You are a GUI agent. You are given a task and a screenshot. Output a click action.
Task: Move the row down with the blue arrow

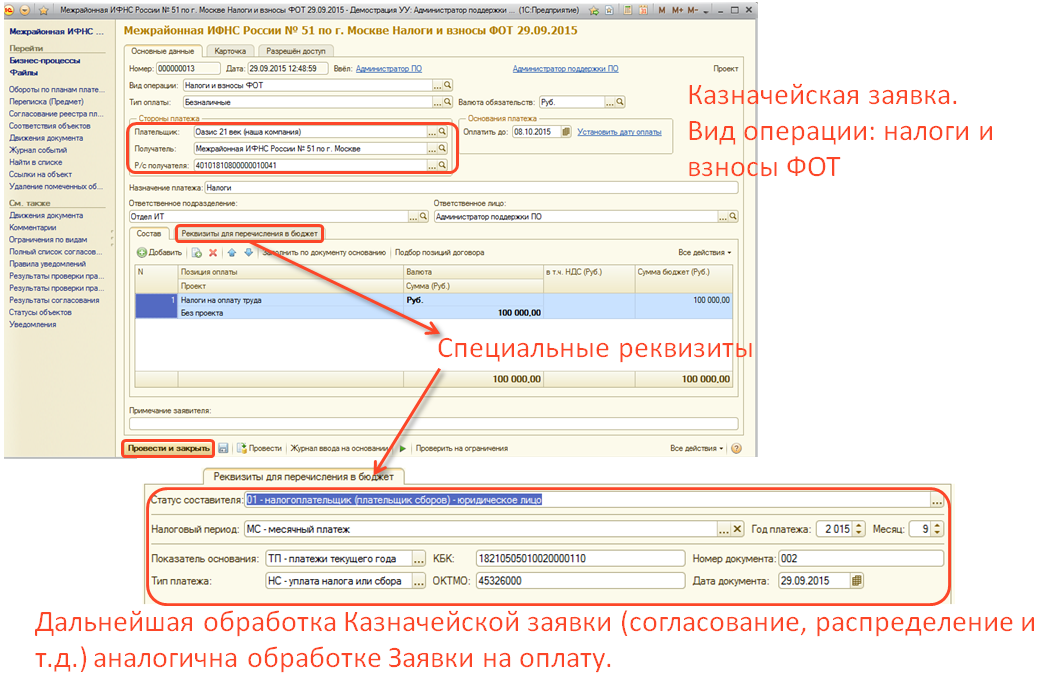click(248, 252)
